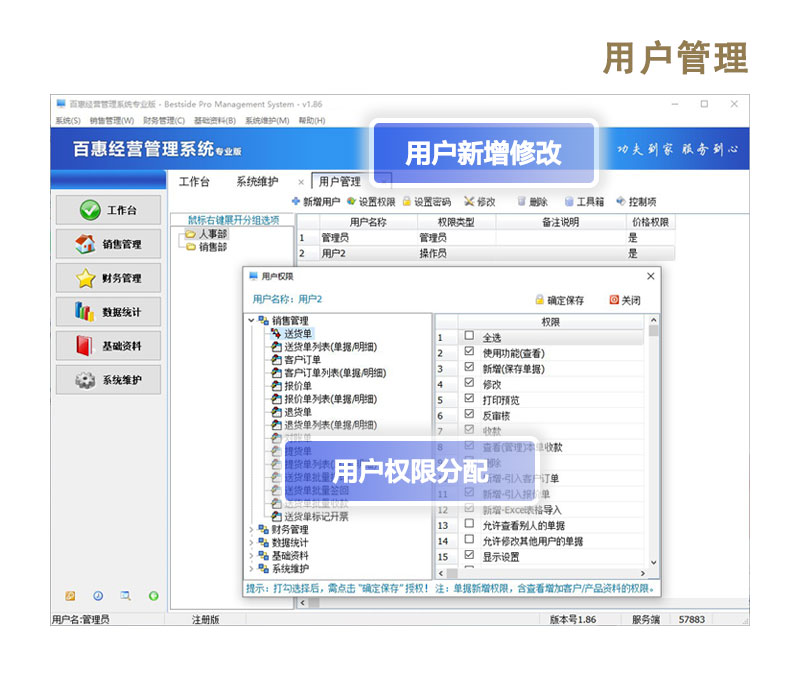Toggle 使用功能(查看) checkbox
800x680 pixels.
click(469, 351)
